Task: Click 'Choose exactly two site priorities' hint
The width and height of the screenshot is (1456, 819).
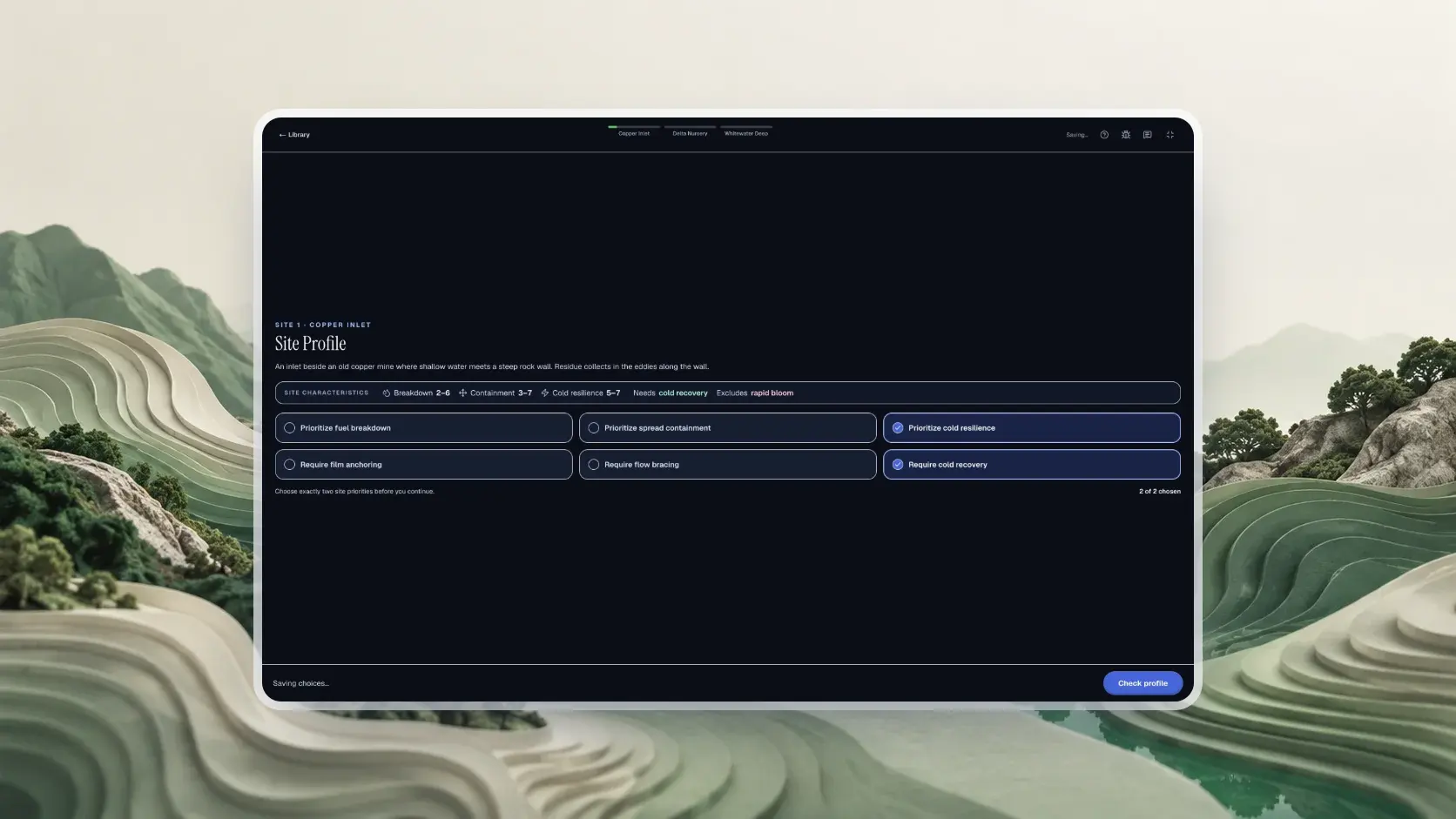Action: (354, 492)
